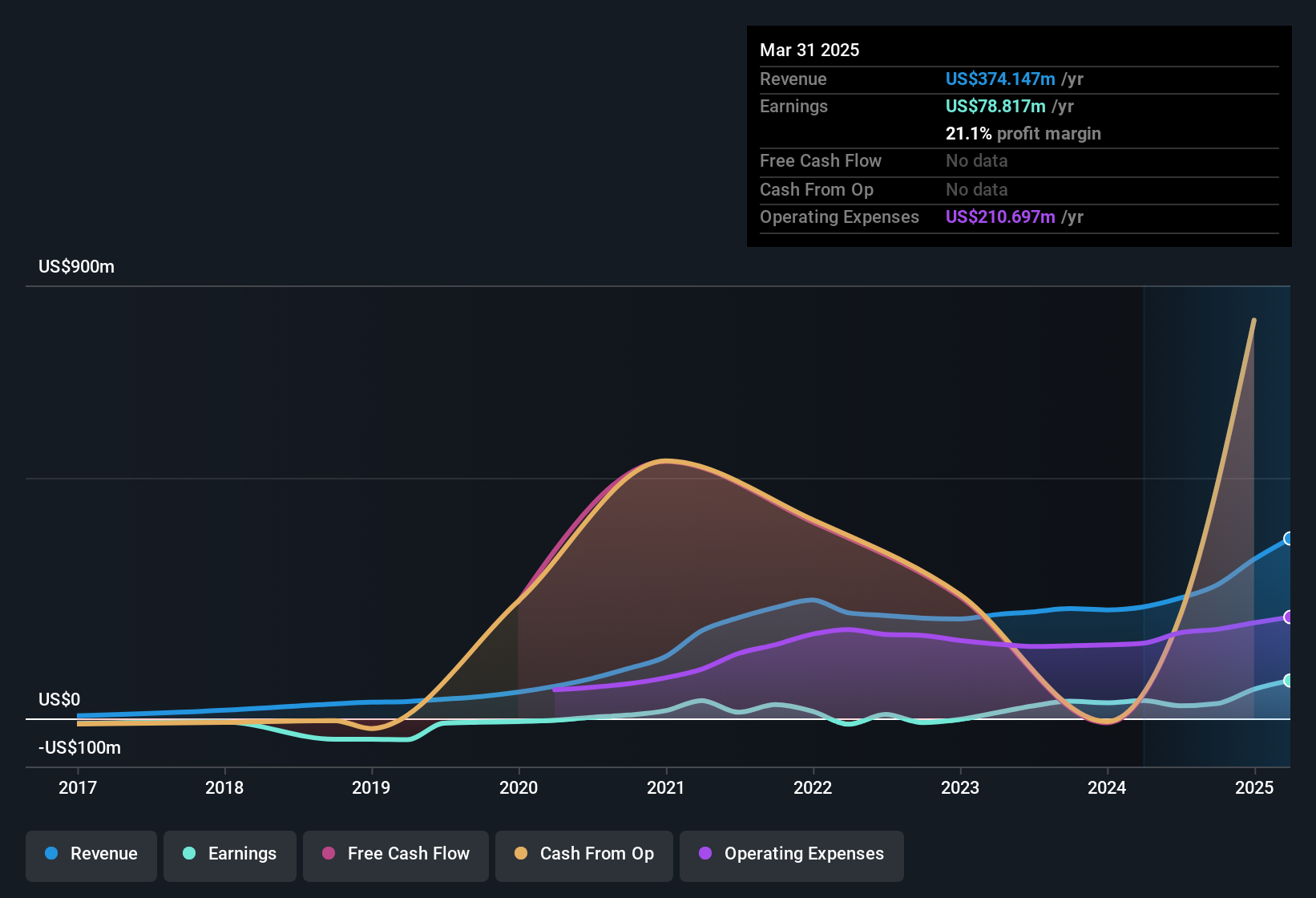
Task: Click the US$0 y-axis label
Action: 59,699
